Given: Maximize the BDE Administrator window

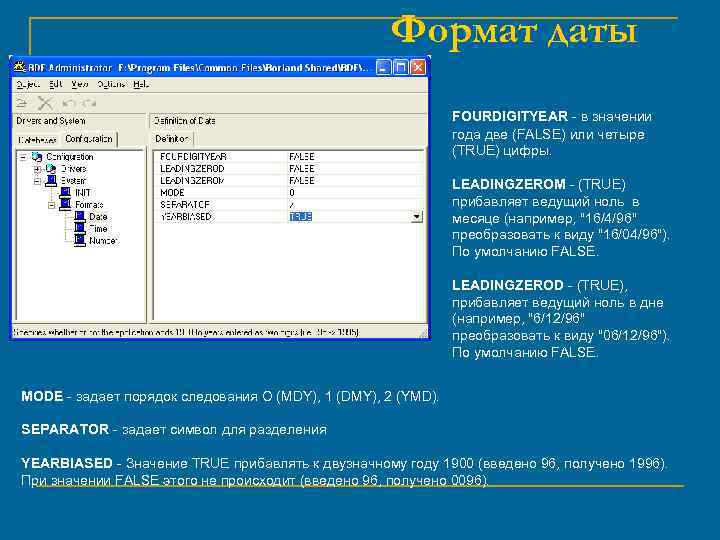Looking at the screenshot, I should pos(400,68).
